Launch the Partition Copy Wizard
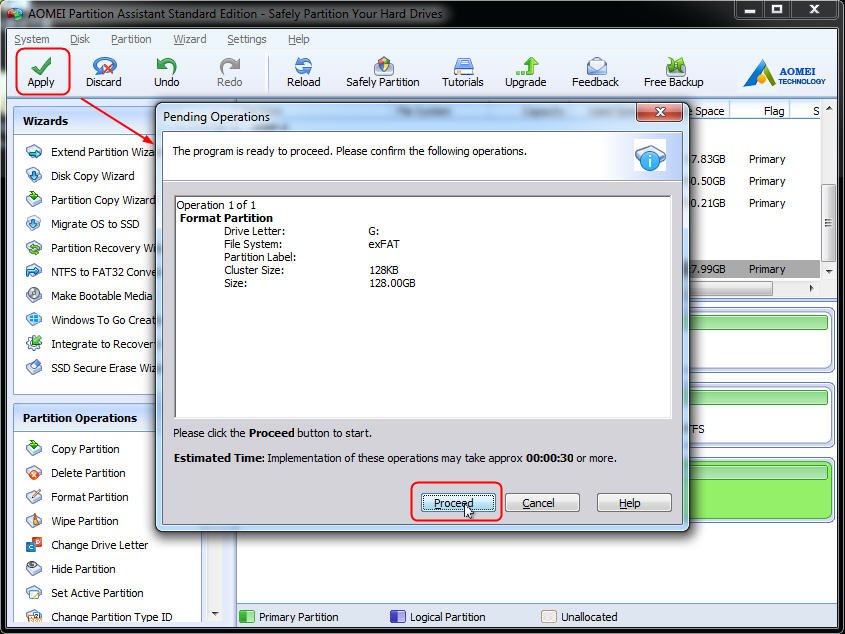This screenshot has width=845, height=634. click(90, 200)
